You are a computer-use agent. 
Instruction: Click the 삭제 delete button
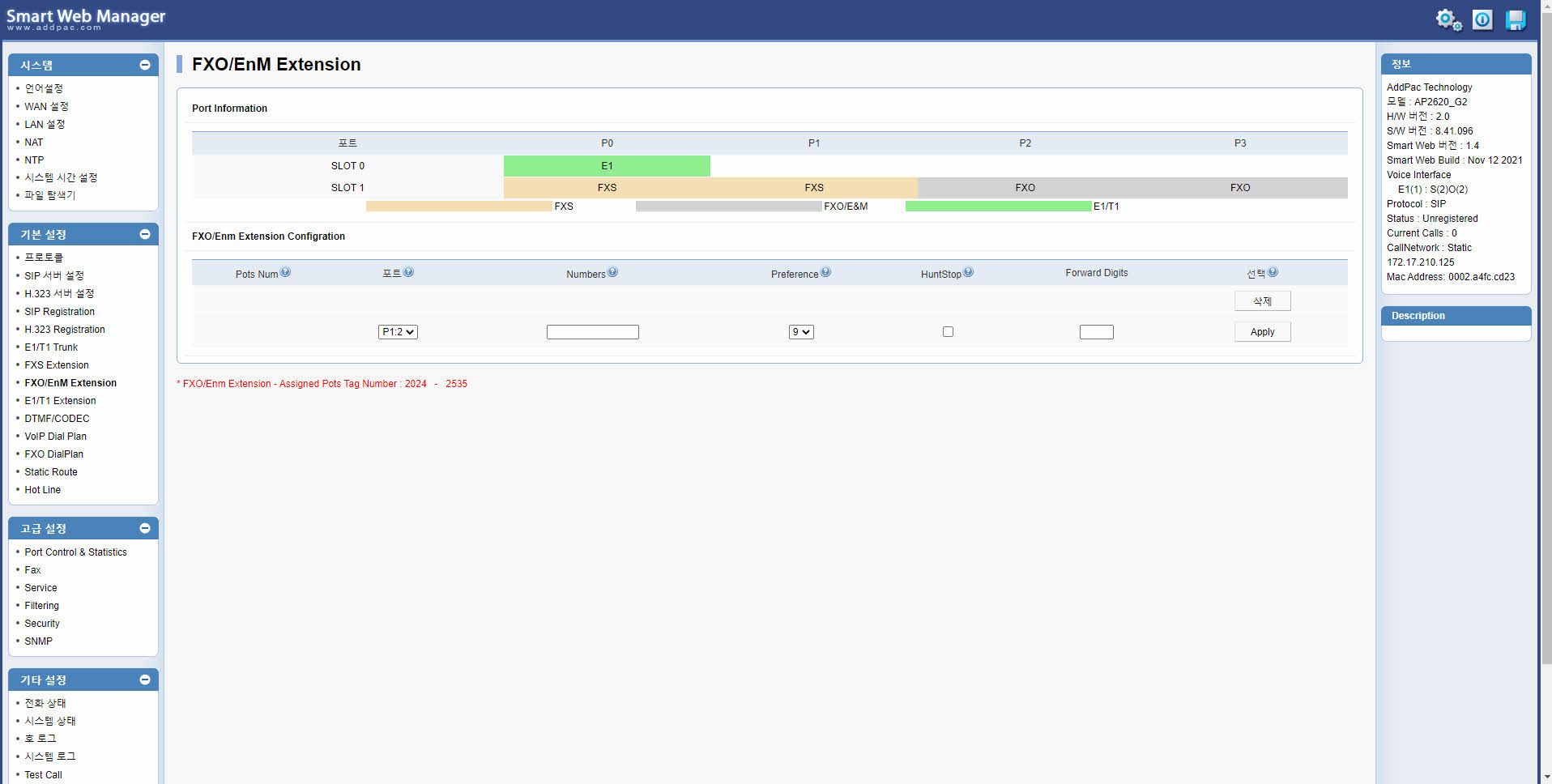(x=1262, y=301)
